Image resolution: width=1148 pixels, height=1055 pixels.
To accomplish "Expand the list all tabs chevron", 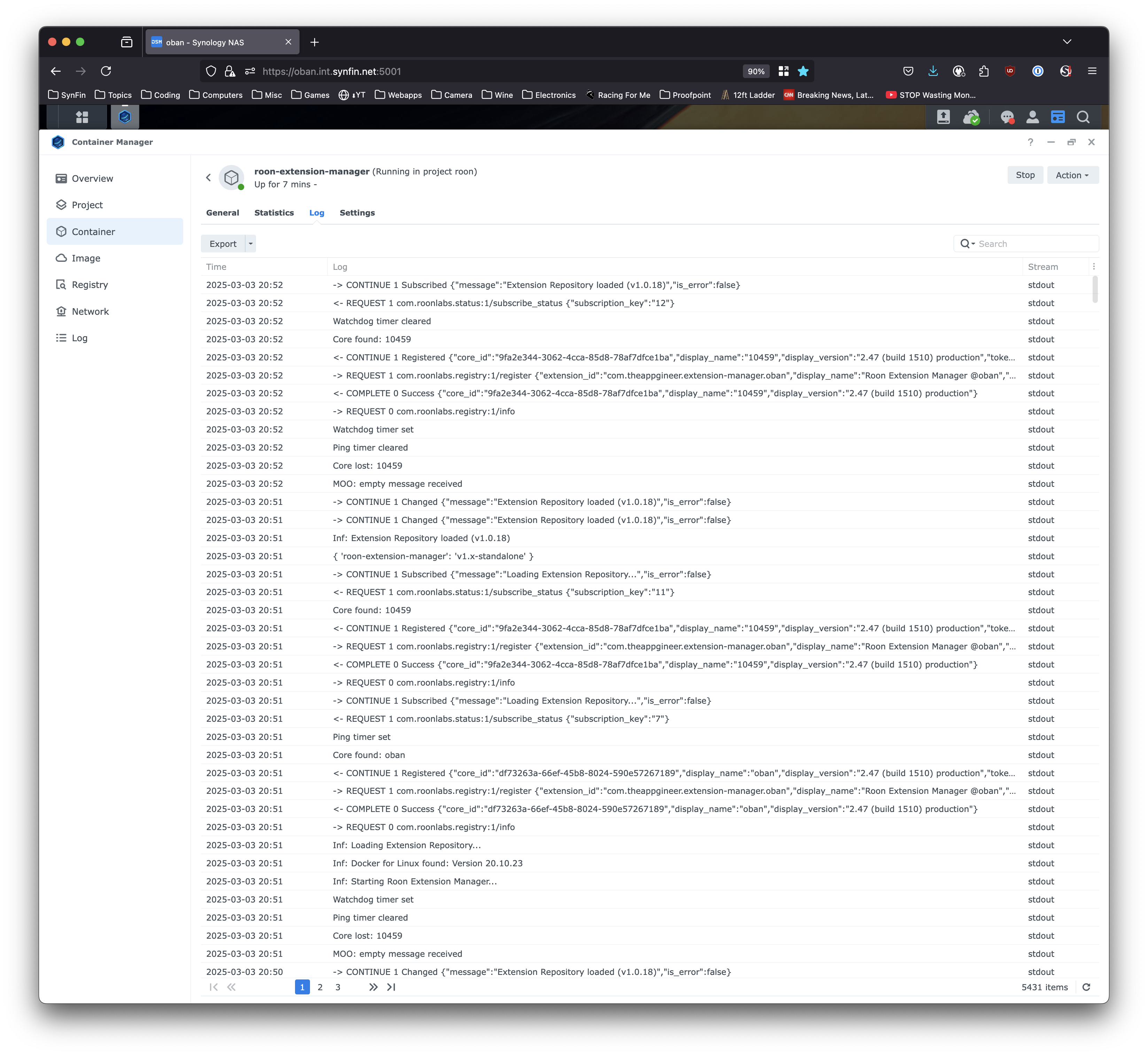I will coord(1066,42).
